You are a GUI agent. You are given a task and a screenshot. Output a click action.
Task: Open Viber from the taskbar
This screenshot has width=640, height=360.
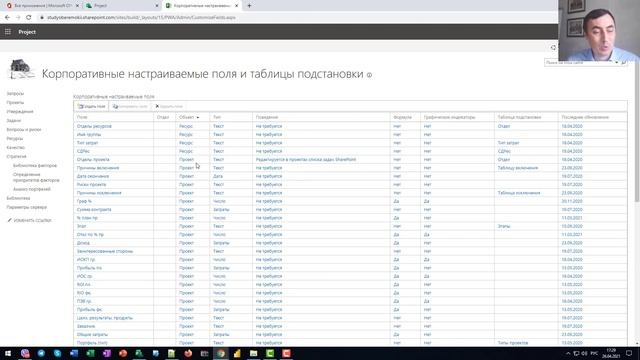point(25,353)
